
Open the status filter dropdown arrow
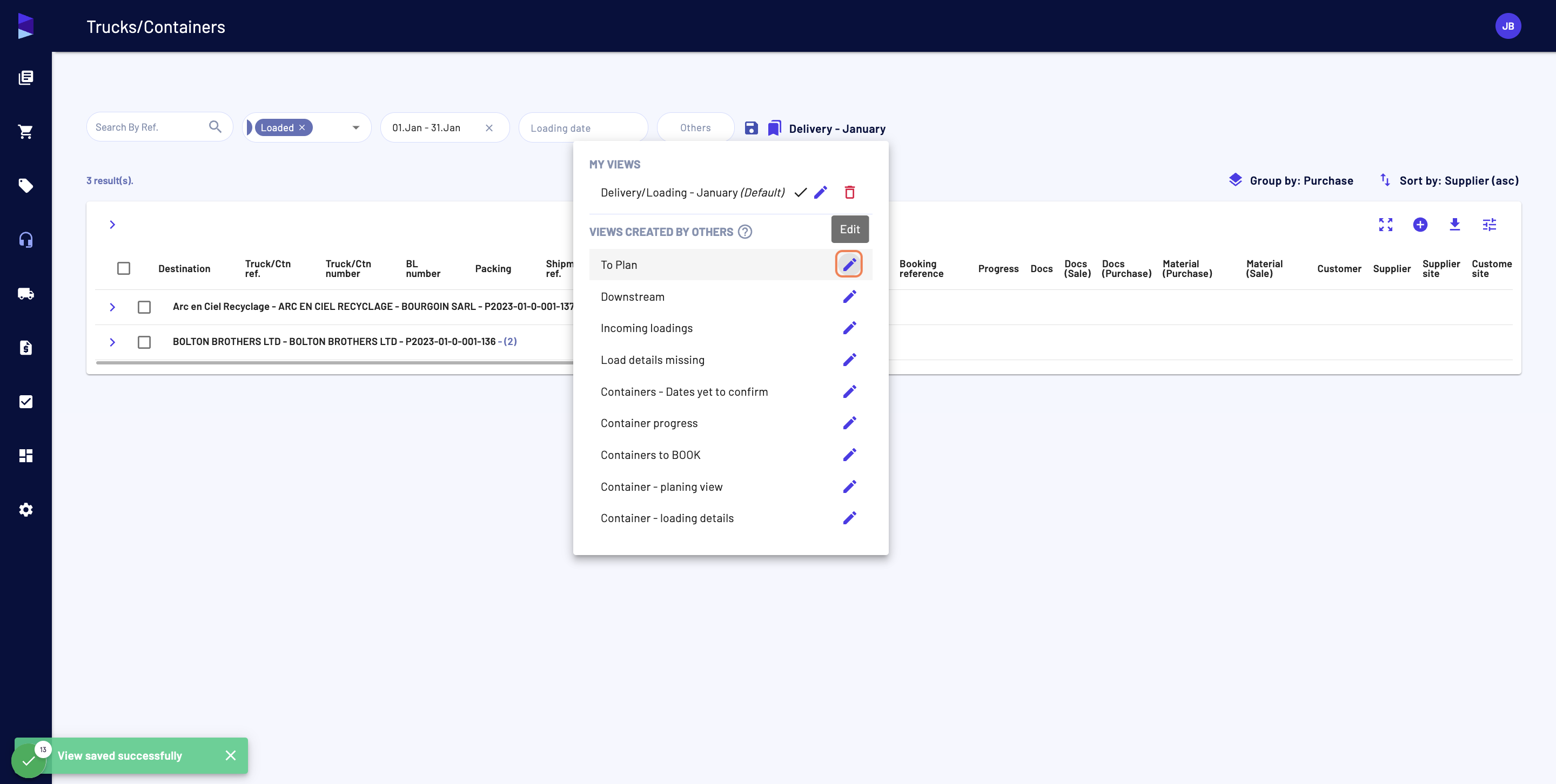click(x=356, y=127)
